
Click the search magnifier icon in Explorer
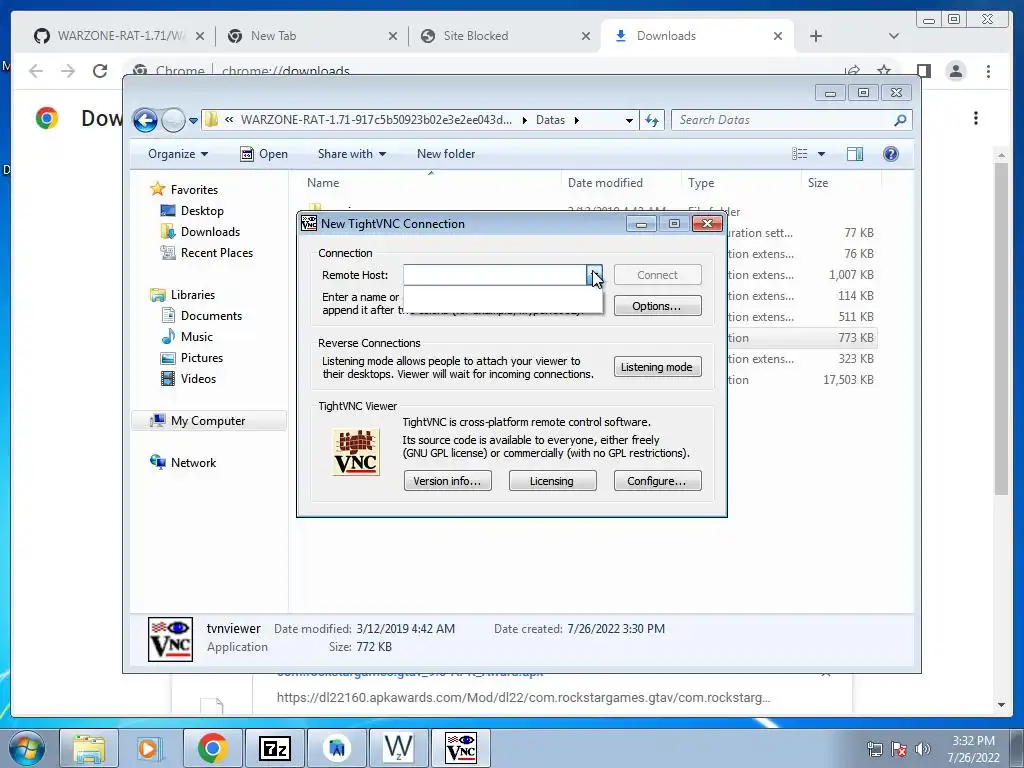(901, 120)
